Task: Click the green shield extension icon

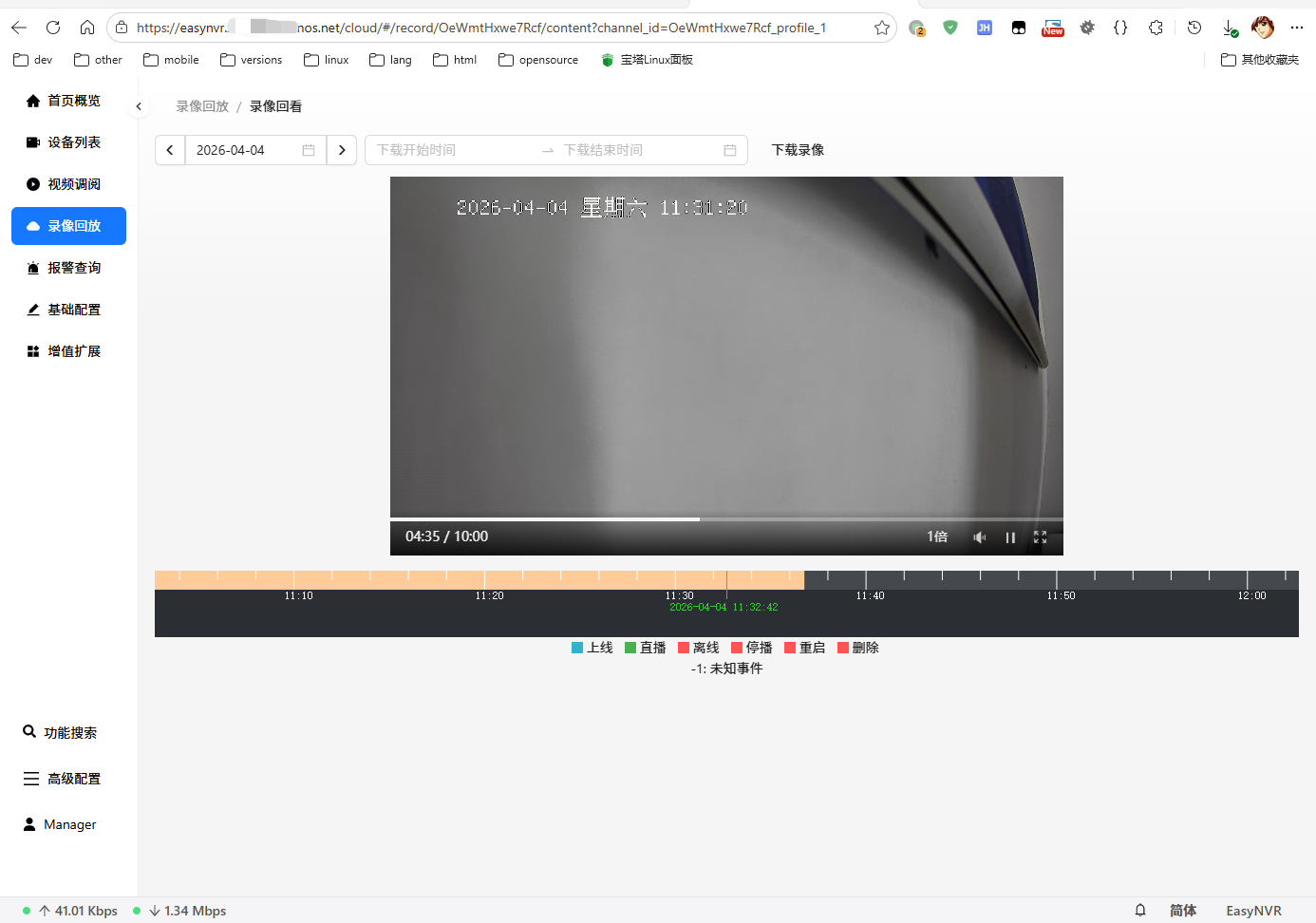Action: [950, 28]
